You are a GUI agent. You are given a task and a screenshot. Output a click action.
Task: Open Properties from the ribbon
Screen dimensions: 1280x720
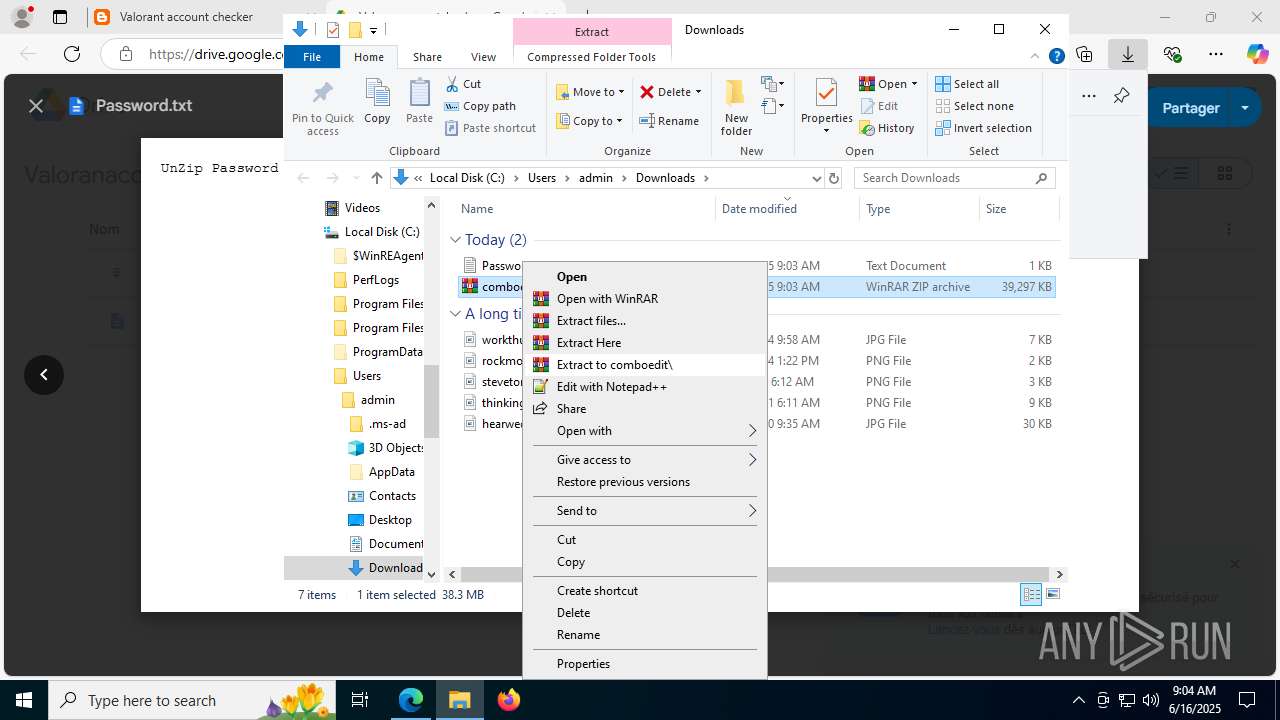tap(826, 107)
